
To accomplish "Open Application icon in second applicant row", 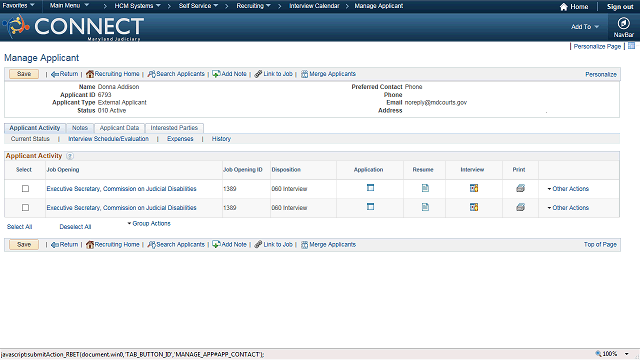I will pyautogui.click(x=370, y=207).
